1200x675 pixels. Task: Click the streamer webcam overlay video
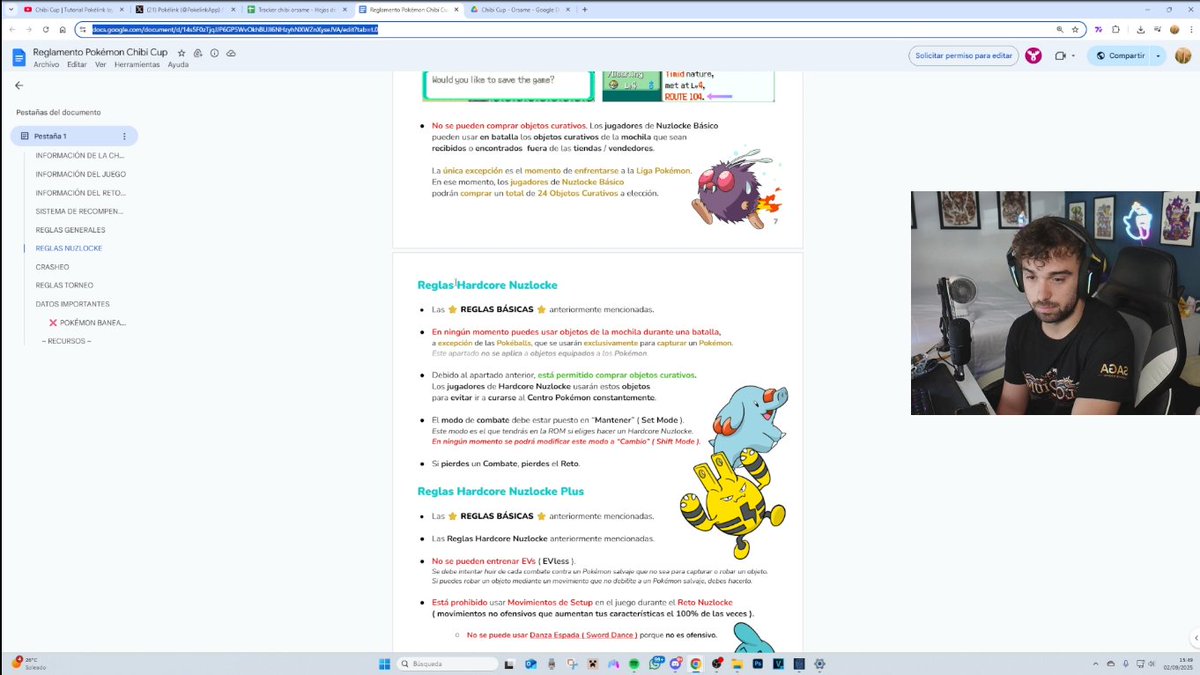[1055, 303]
